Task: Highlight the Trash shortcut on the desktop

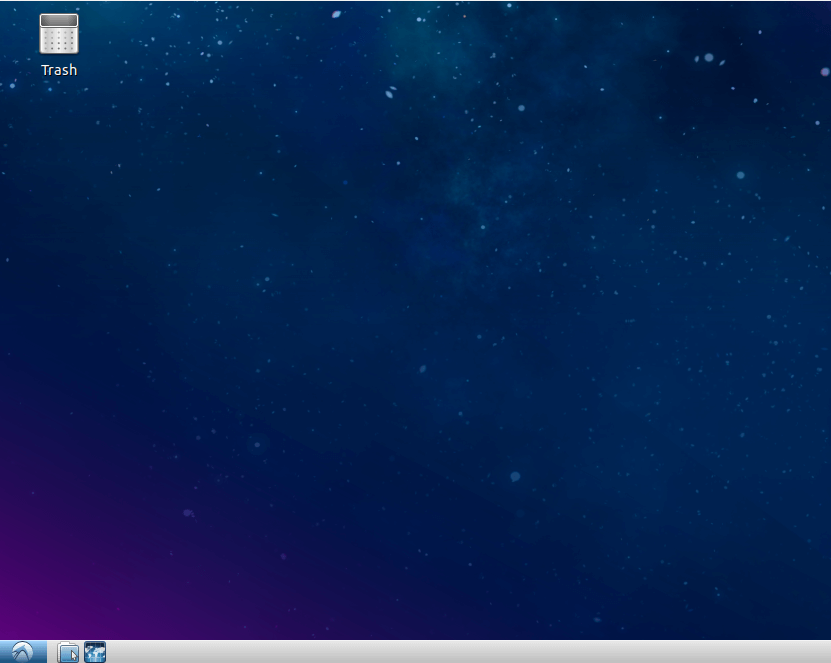Action: pos(59,46)
